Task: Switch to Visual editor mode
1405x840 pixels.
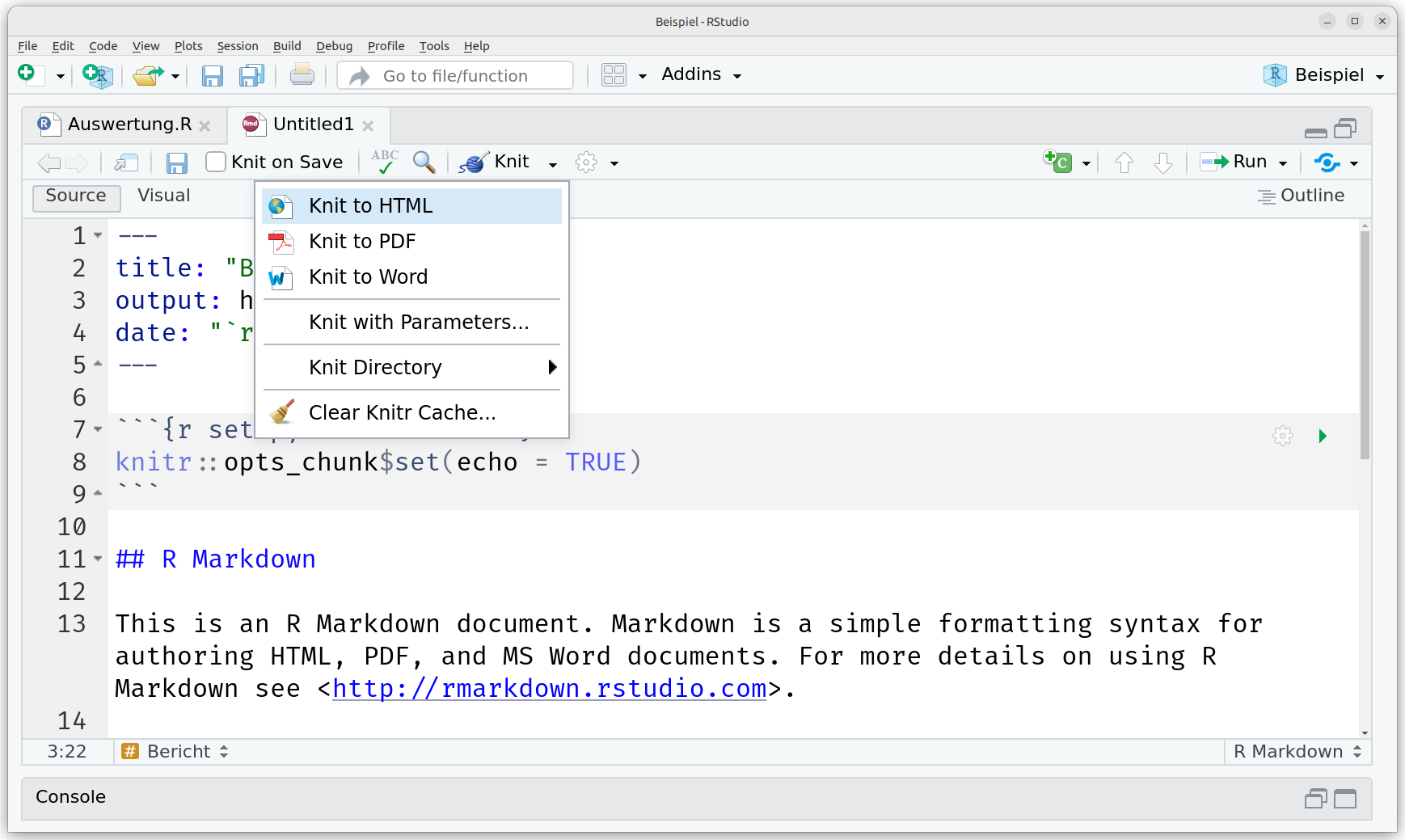Action: [x=164, y=196]
